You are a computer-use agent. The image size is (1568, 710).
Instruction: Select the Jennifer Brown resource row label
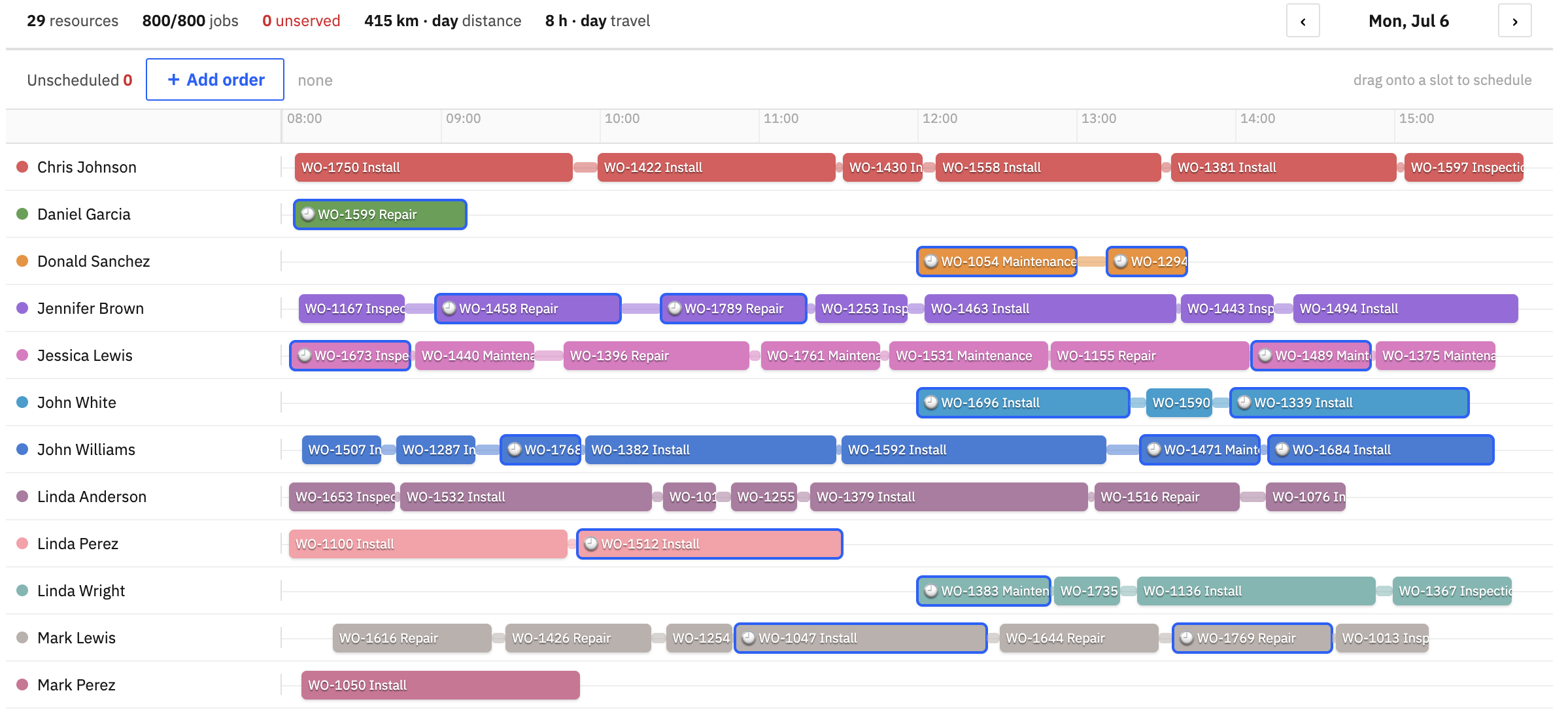pos(90,308)
